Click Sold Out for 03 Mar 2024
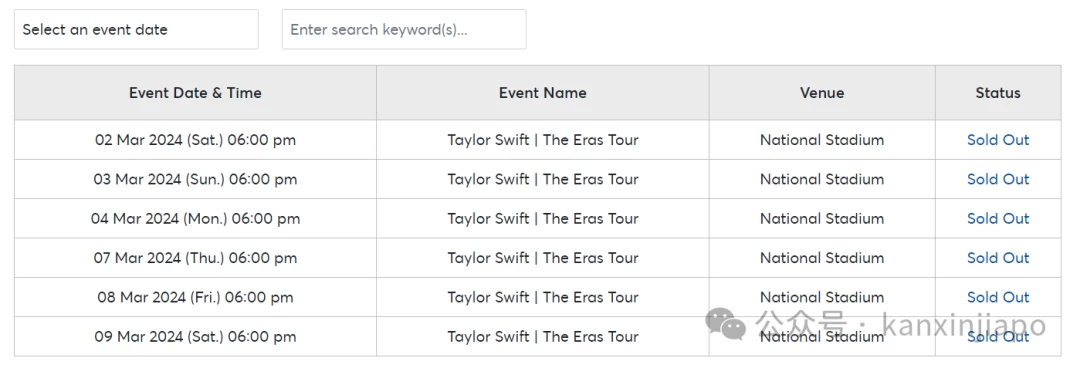 [x=997, y=179]
